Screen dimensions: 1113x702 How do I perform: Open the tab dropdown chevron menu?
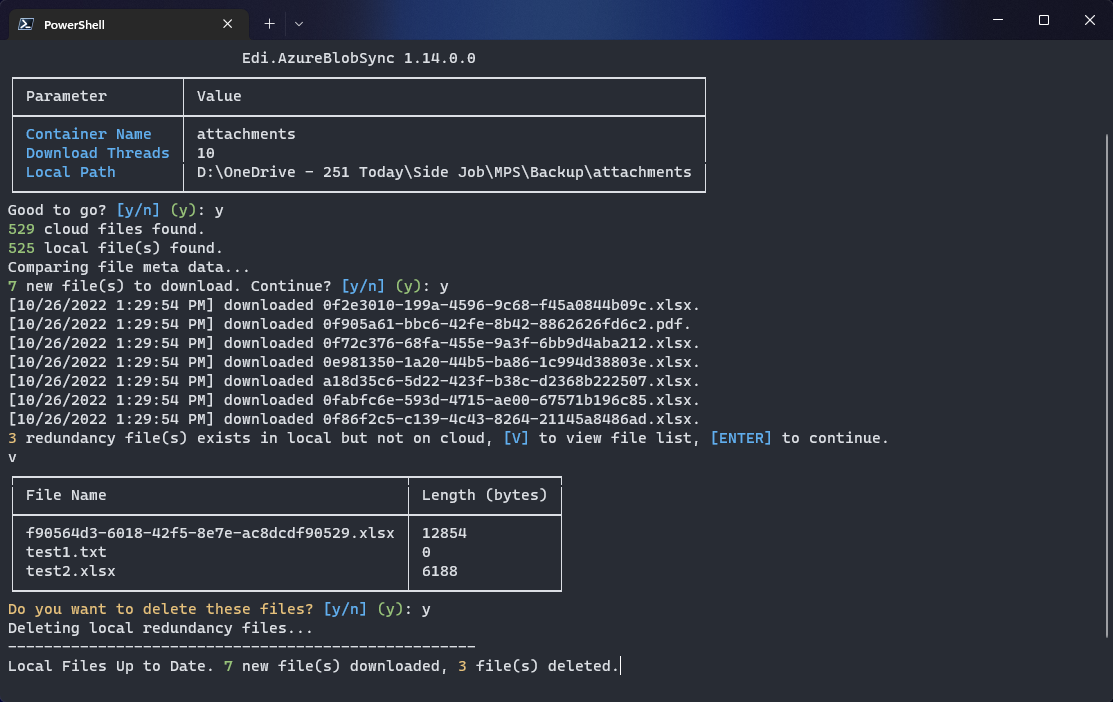coord(299,23)
